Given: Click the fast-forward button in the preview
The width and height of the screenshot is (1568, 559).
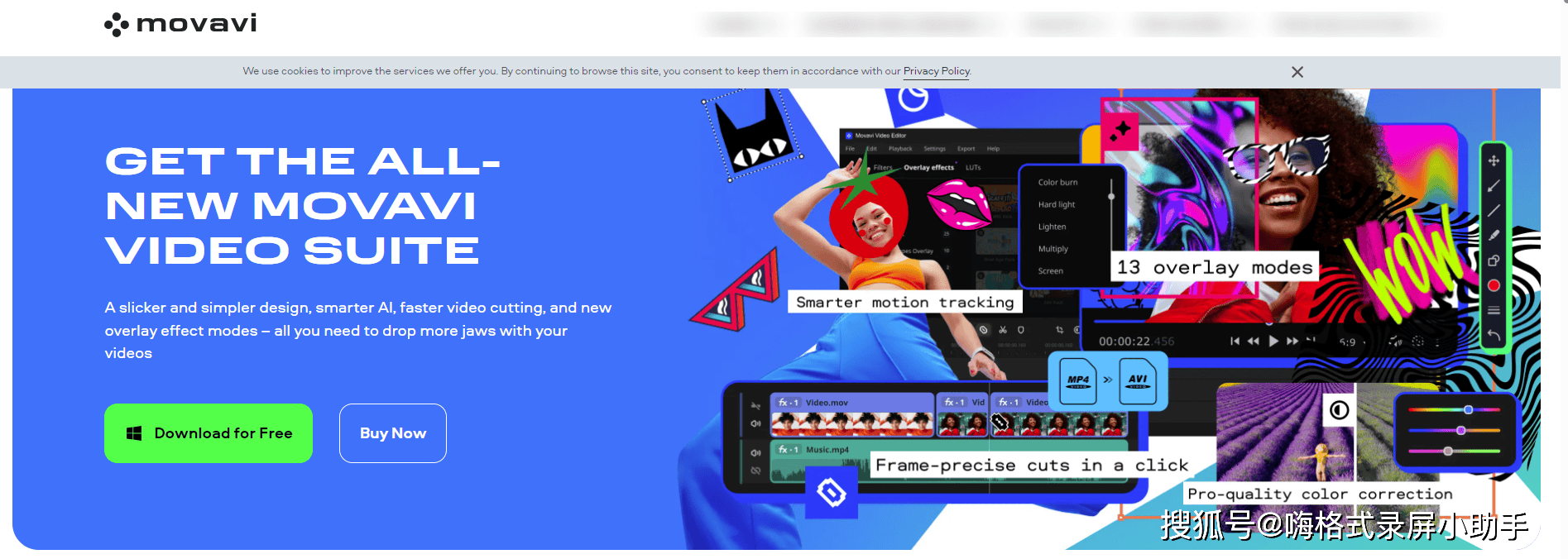Looking at the screenshot, I should tap(1292, 341).
